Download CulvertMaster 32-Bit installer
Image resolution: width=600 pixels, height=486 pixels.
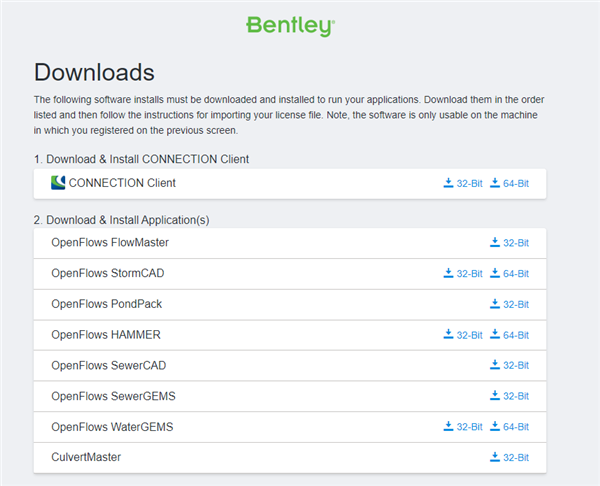(509, 457)
